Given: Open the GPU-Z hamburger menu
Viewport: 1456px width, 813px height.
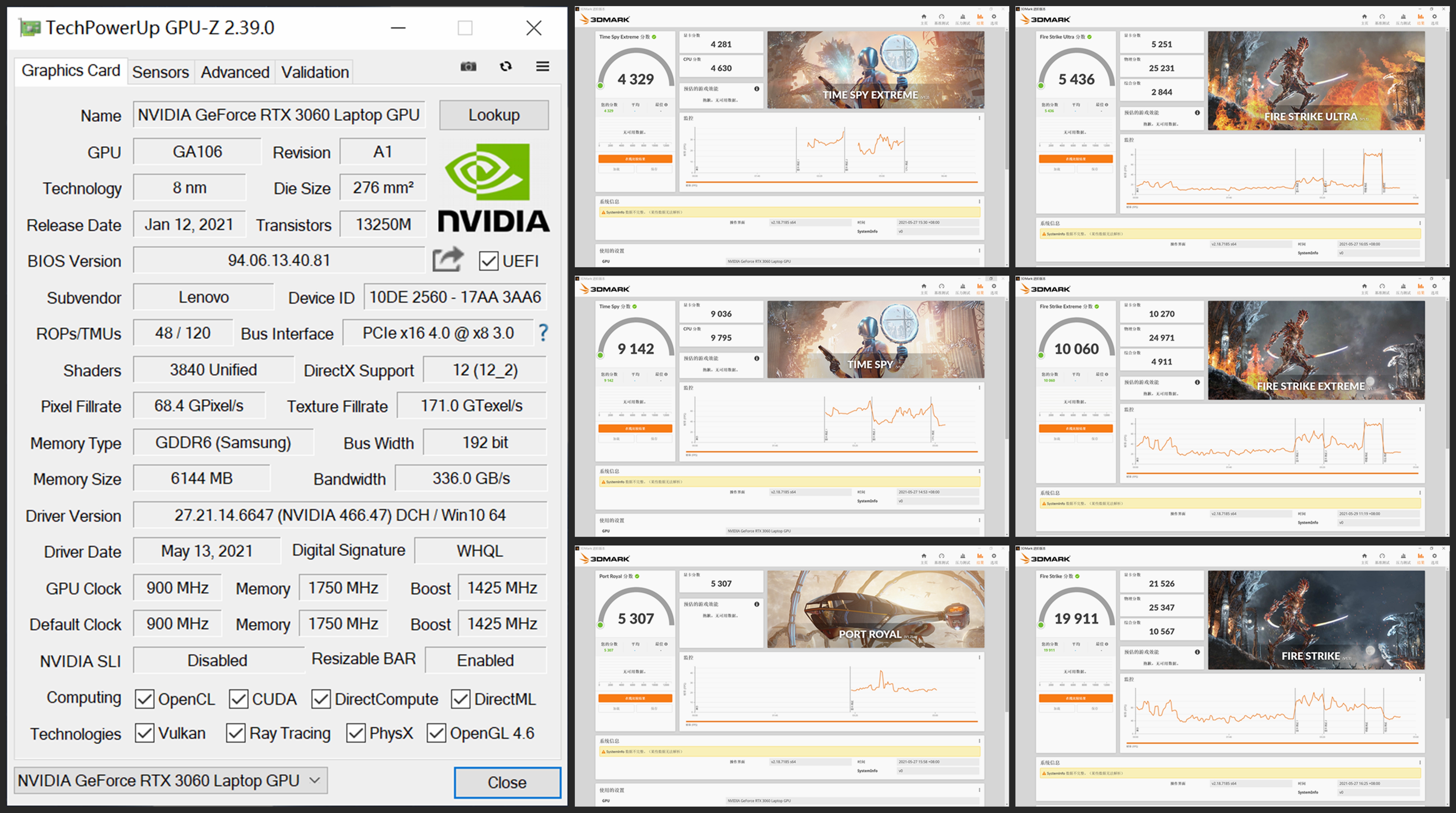Looking at the screenshot, I should coord(542,67).
